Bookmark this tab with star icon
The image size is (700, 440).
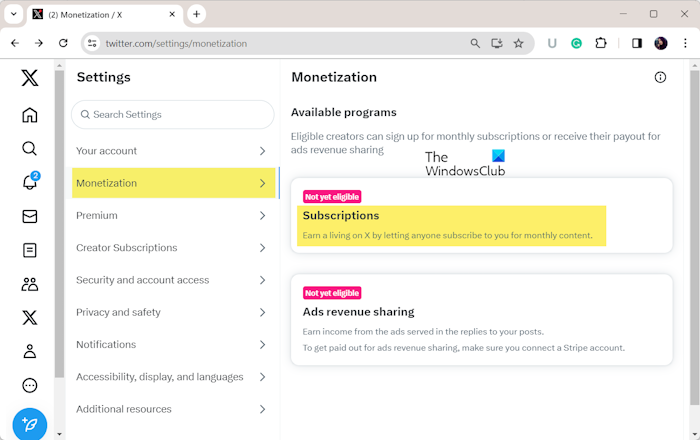coord(519,44)
